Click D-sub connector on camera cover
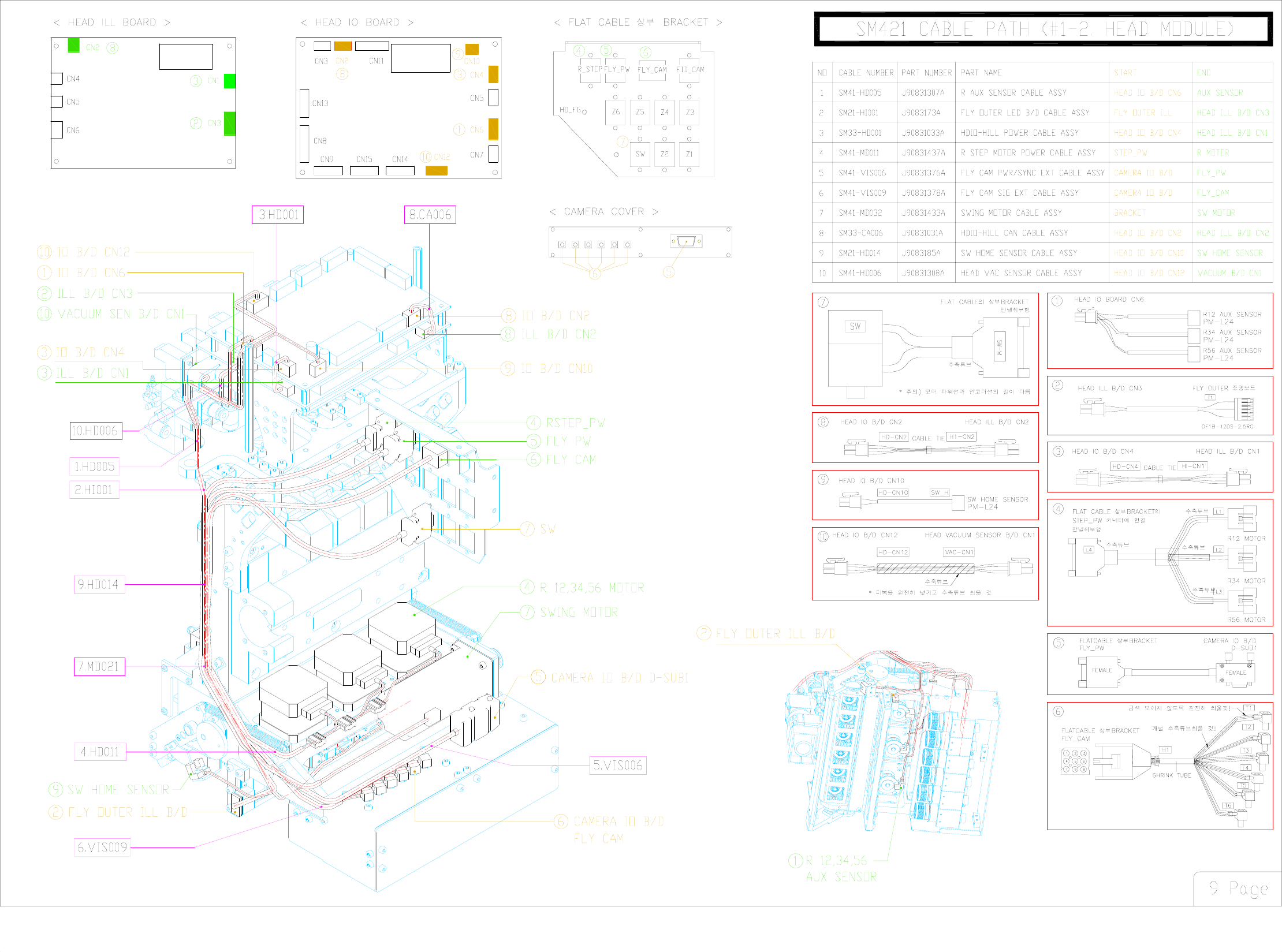The image size is (1282, 952). point(686,241)
